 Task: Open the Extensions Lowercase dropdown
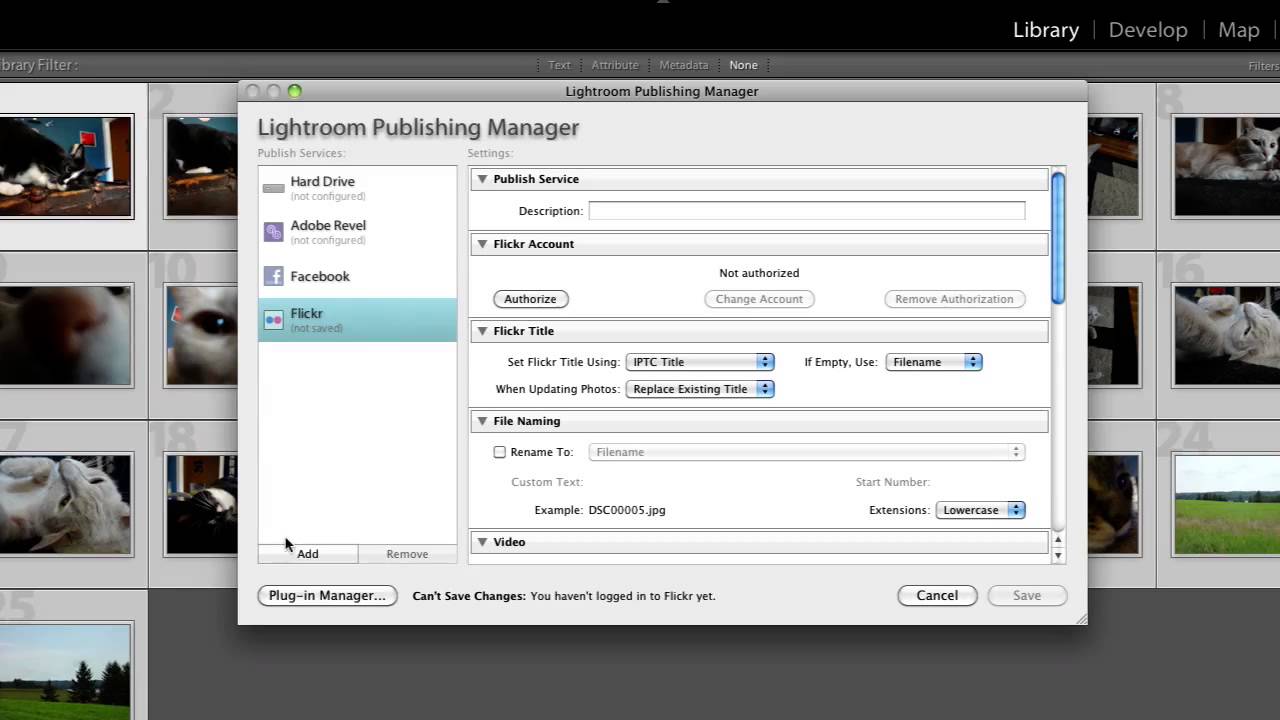(980, 510)
